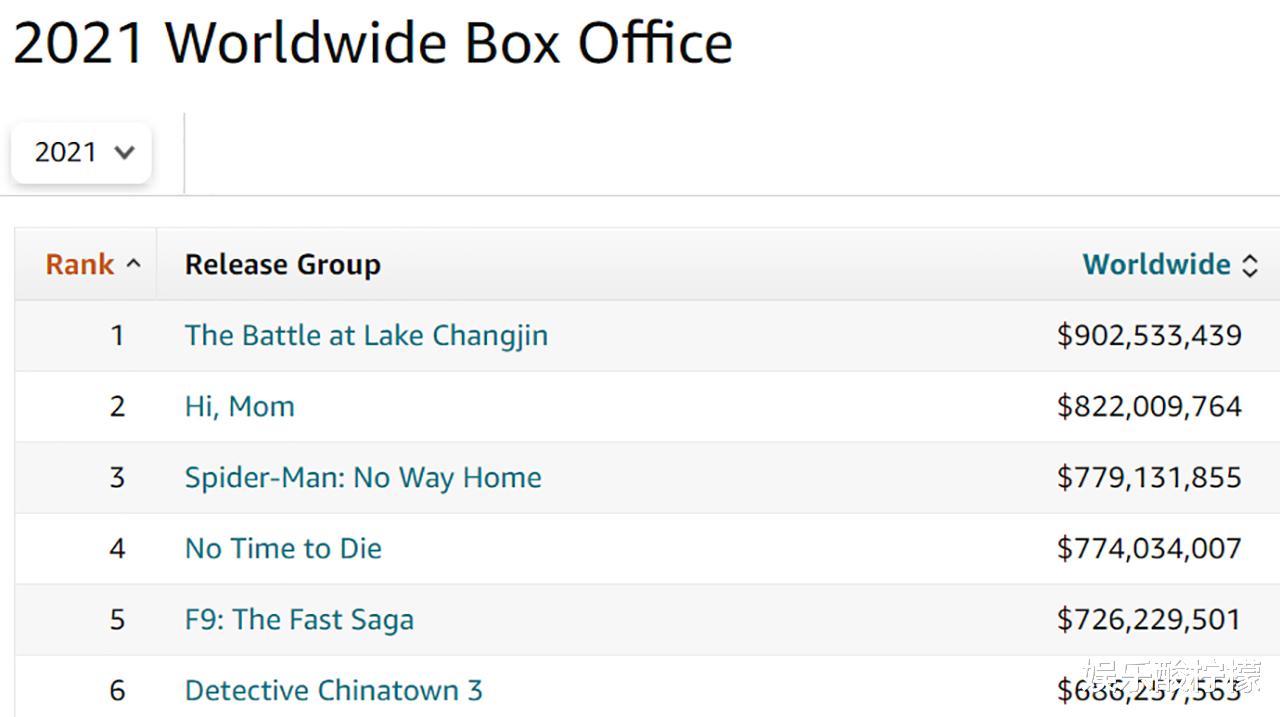Open the Hi, Mom link
This screenshot has width=1280, height=717.
coord(239,407)
